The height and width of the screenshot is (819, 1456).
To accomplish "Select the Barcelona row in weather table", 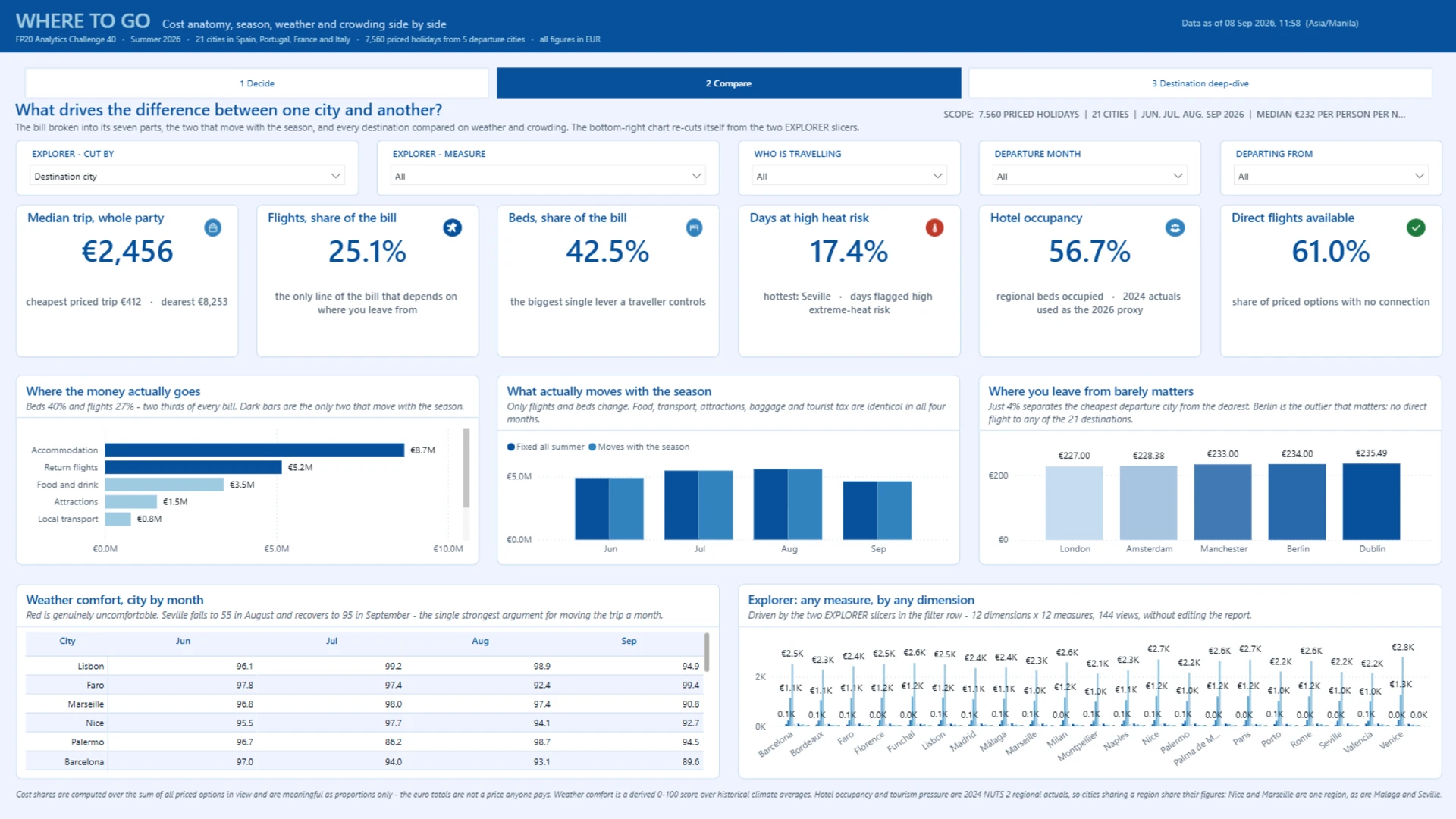I will pyautogui.click(x=365, y=761).
